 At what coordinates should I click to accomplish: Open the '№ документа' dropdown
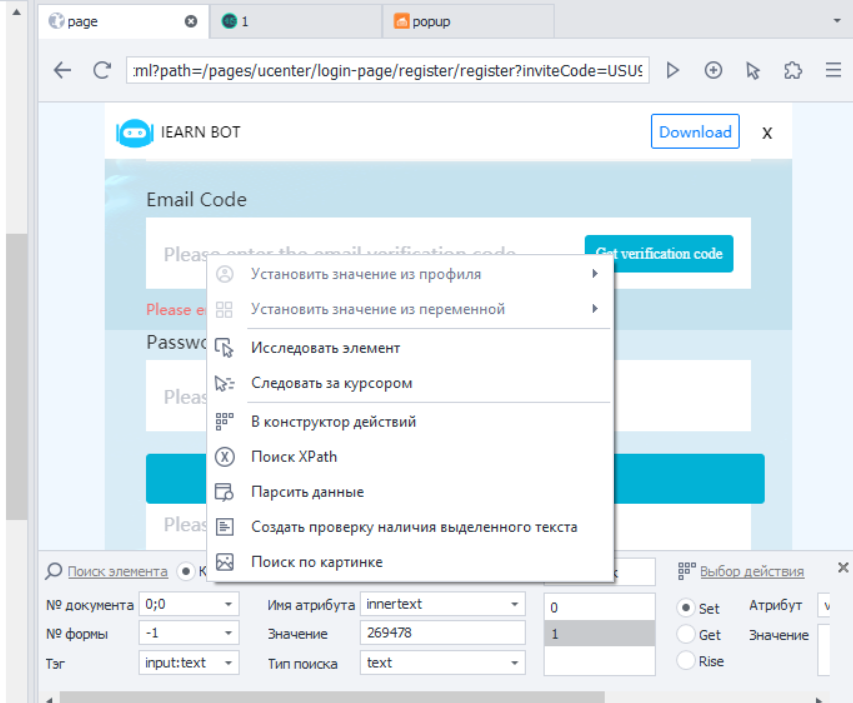tap(189, 604)
